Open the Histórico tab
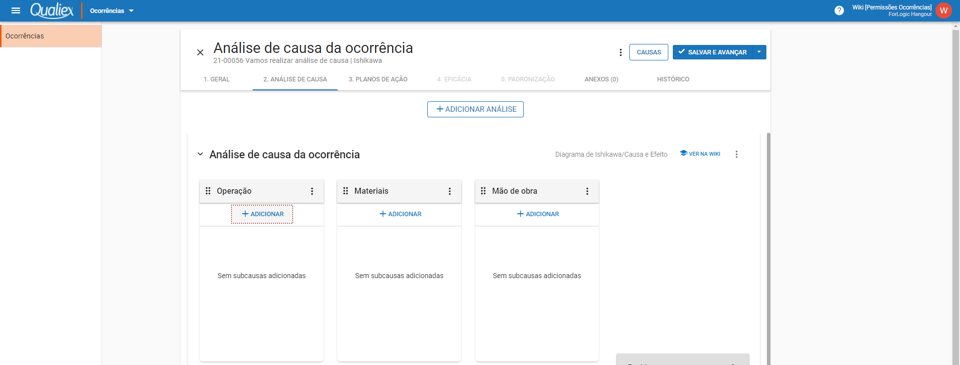960x365 pixels. [673, 80]
